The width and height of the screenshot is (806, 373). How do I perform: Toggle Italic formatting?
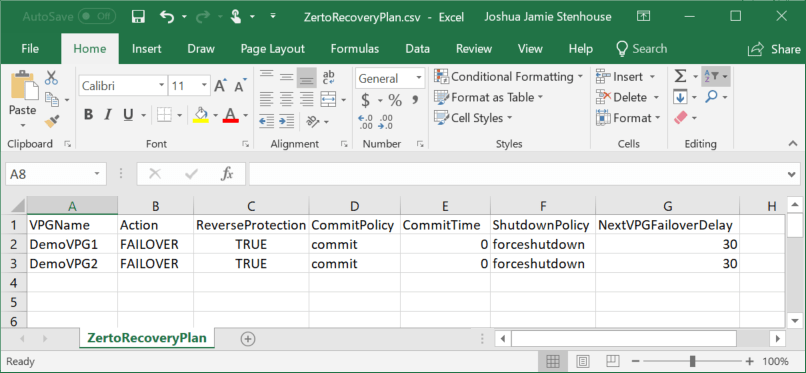pos(108,115)
